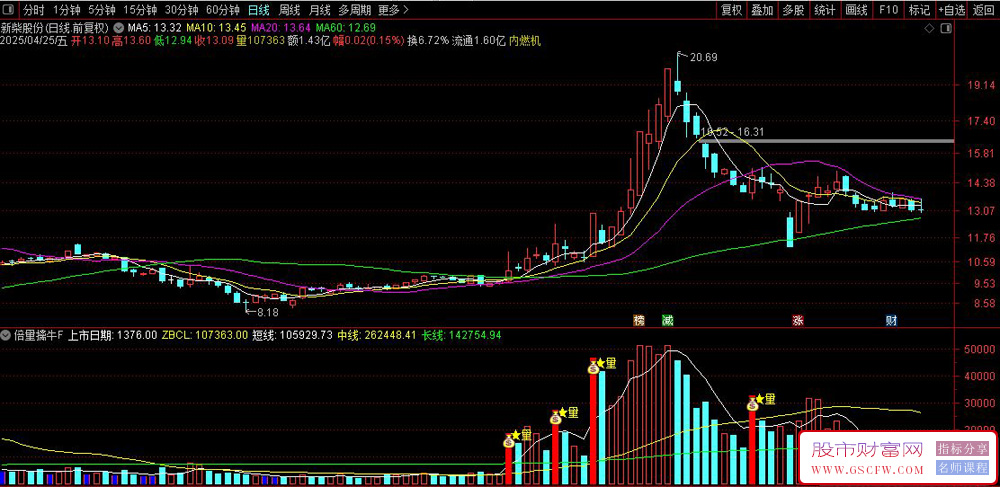The image size is (1000, 487).
Task: Click the 16.52 - 16.31 gap label
Action: pyautogui.click(x=732, y=133)
